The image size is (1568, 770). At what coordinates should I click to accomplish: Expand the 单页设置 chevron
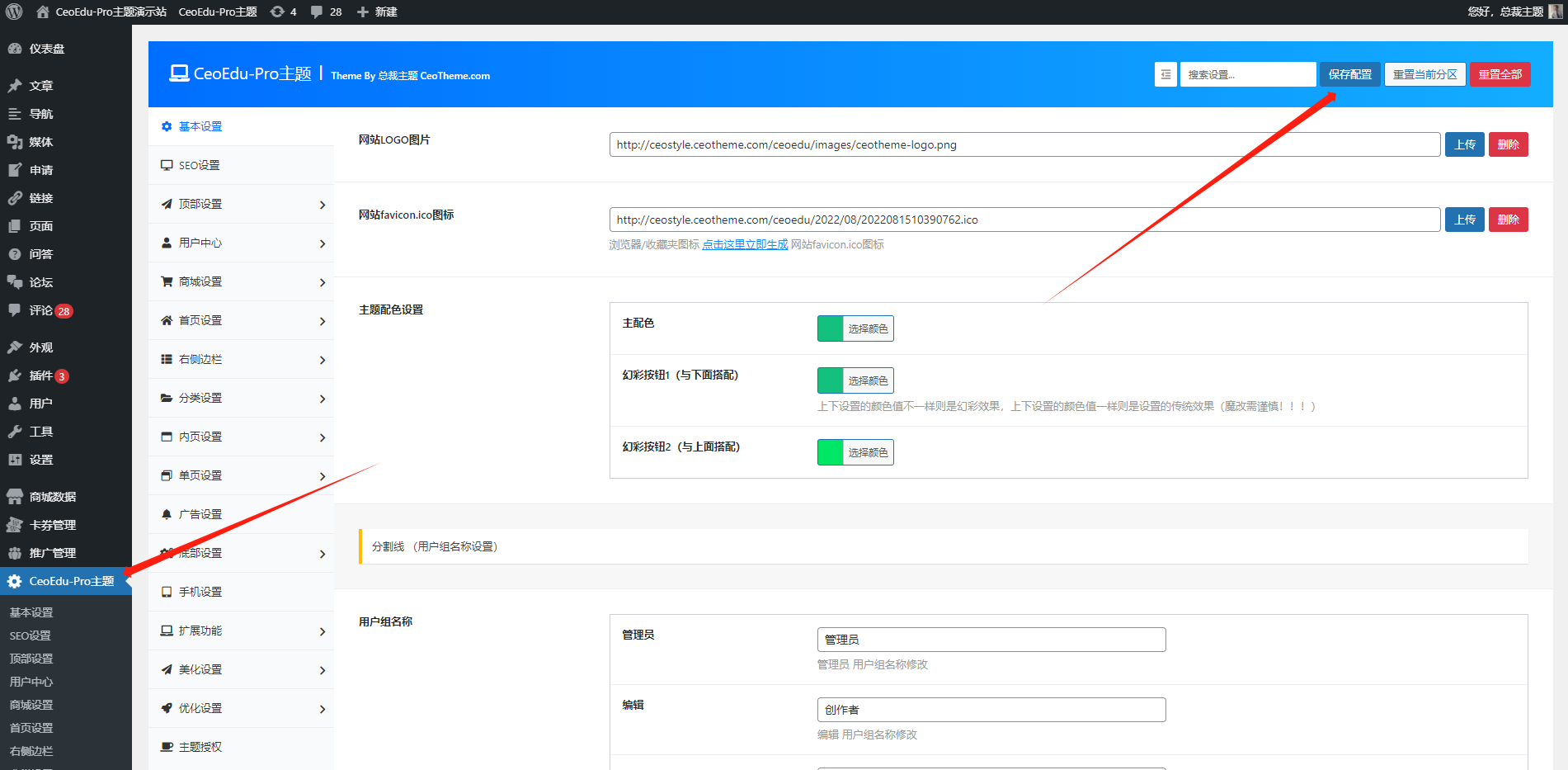click(x=323, y=476)
